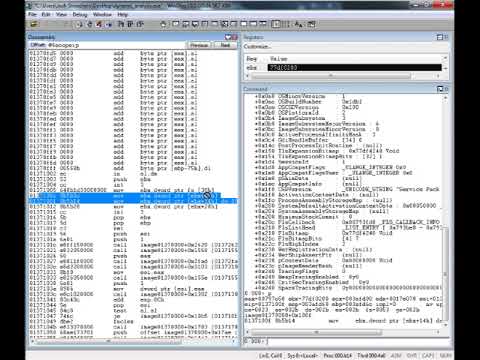Open the Help menu

(x=122, y=14)
